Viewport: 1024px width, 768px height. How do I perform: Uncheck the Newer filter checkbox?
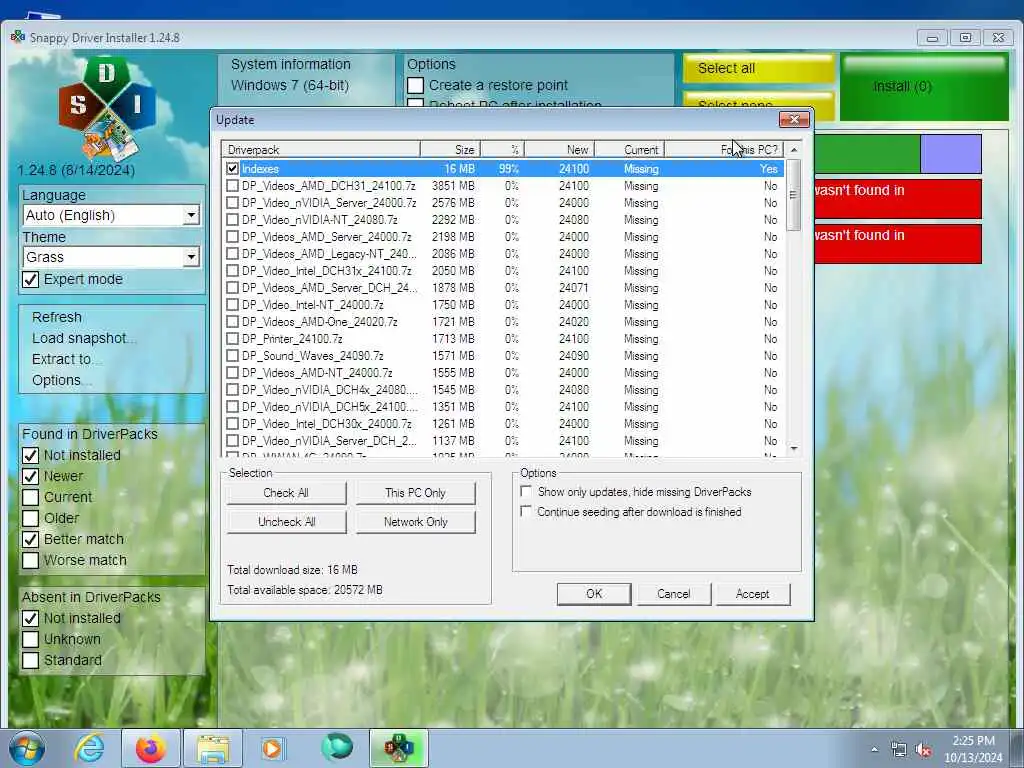pos(31,476)
